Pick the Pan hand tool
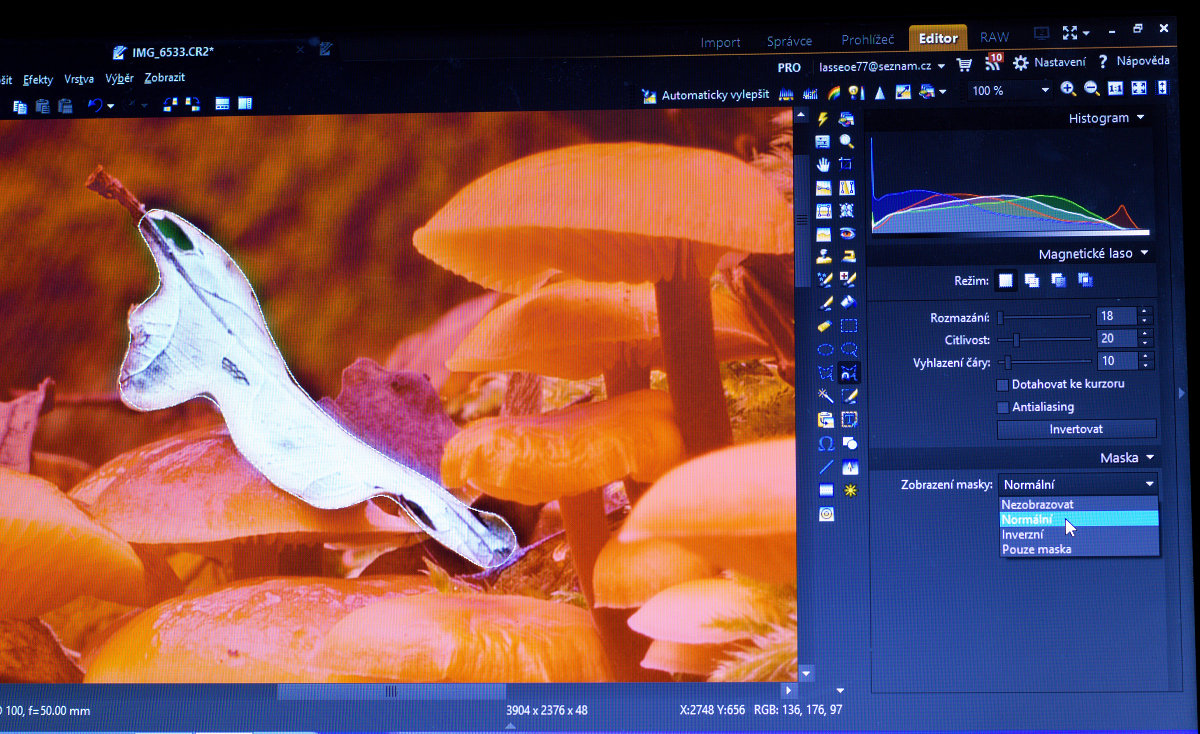The height and width of the screenshot is (734, 1200). coord(823,164)
